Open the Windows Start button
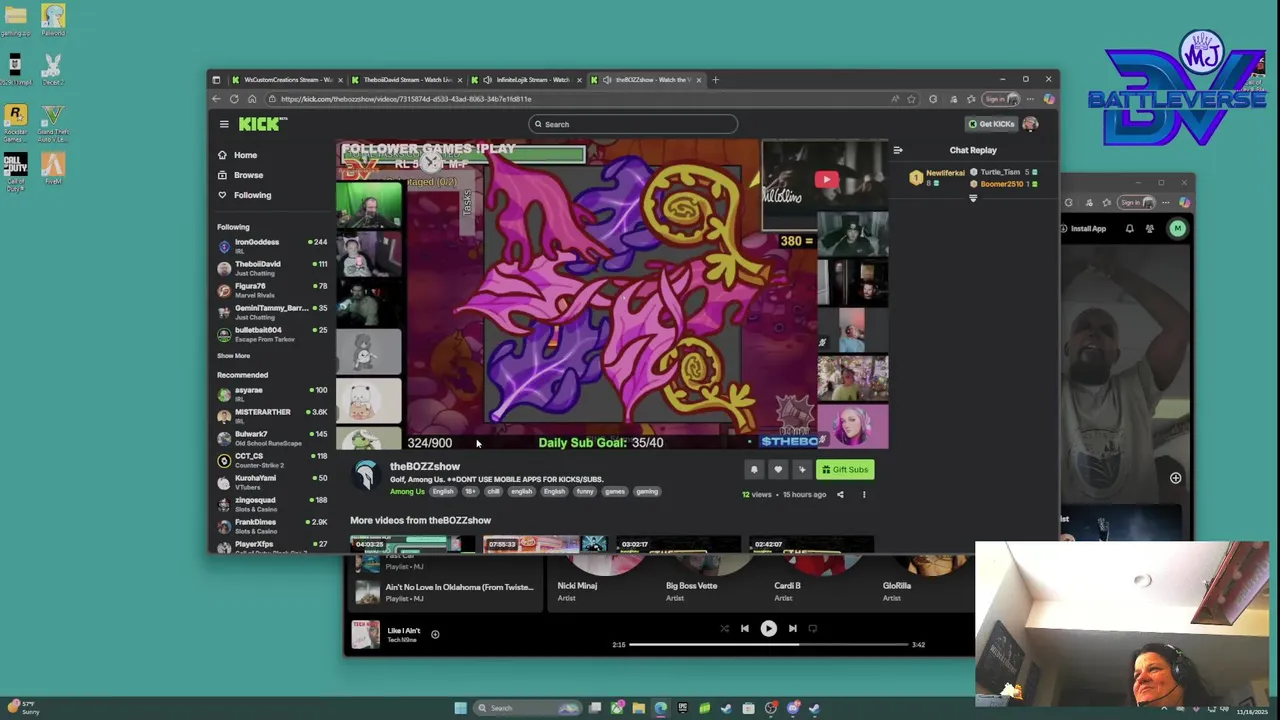The image size is (1280, 720). click(x=460, y=708)
